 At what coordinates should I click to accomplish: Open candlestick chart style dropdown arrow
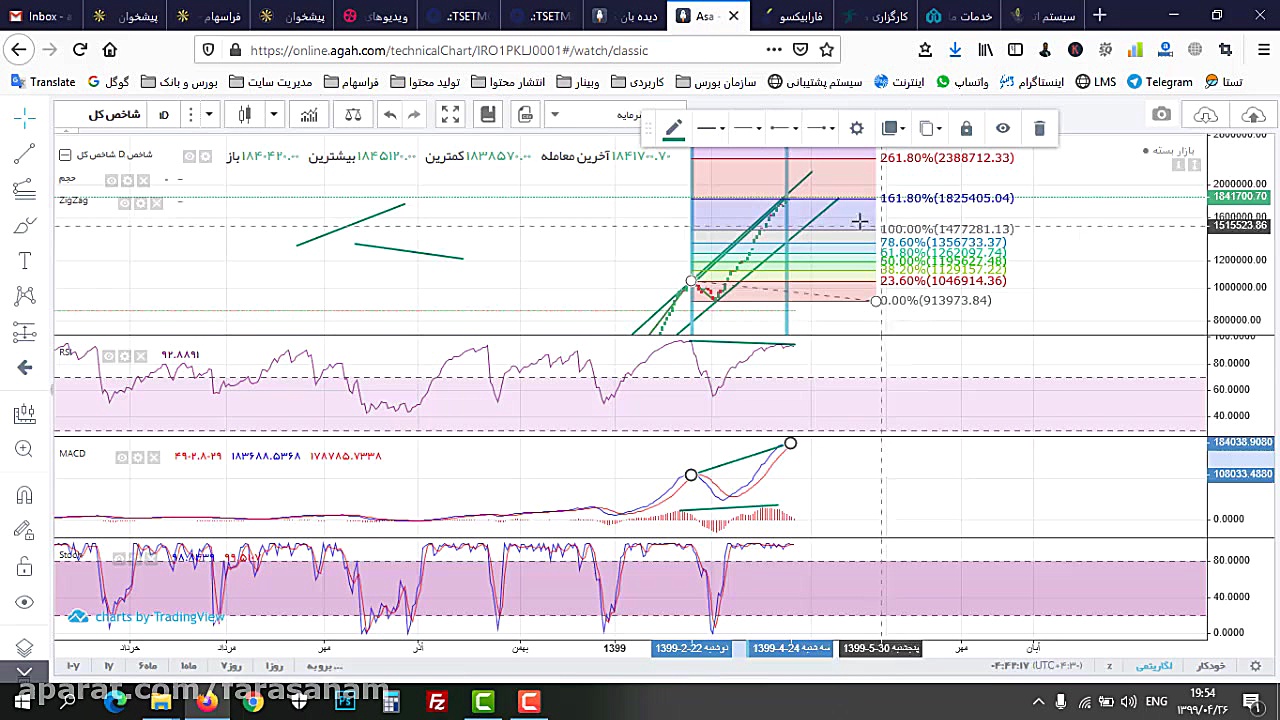tap(273, 115)
